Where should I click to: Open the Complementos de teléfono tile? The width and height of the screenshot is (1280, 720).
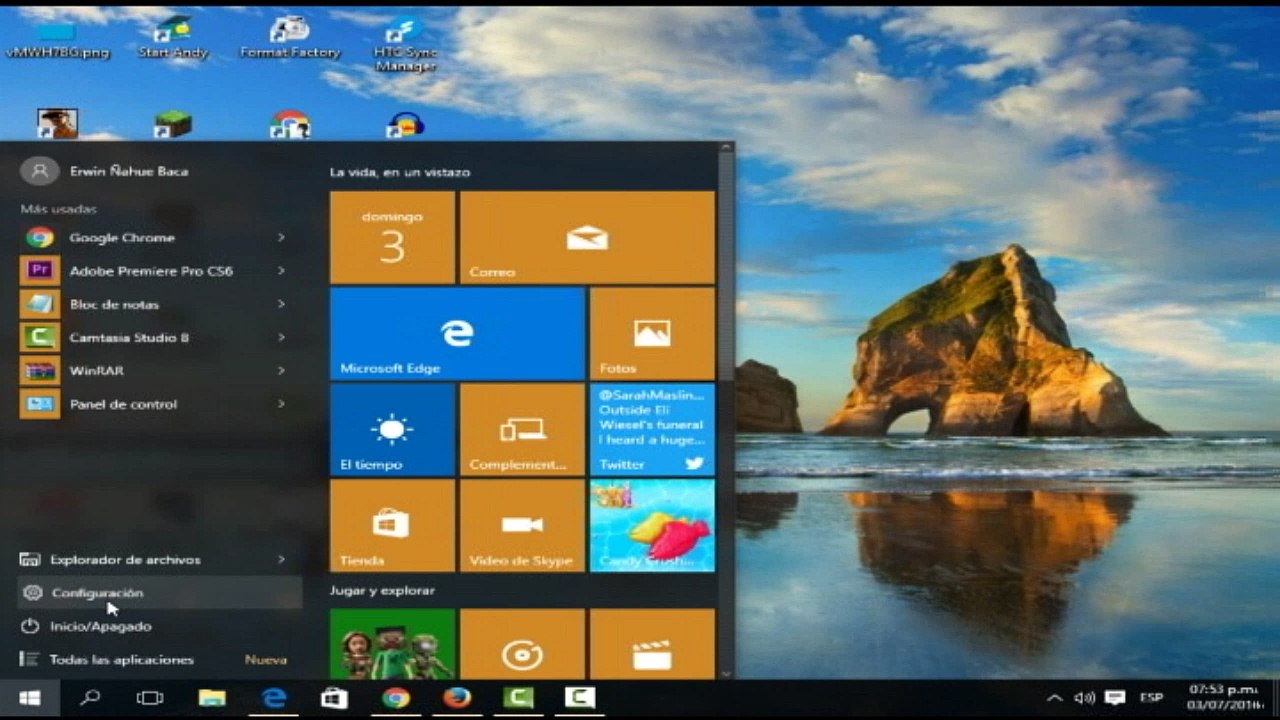click(x=522, y=430)
